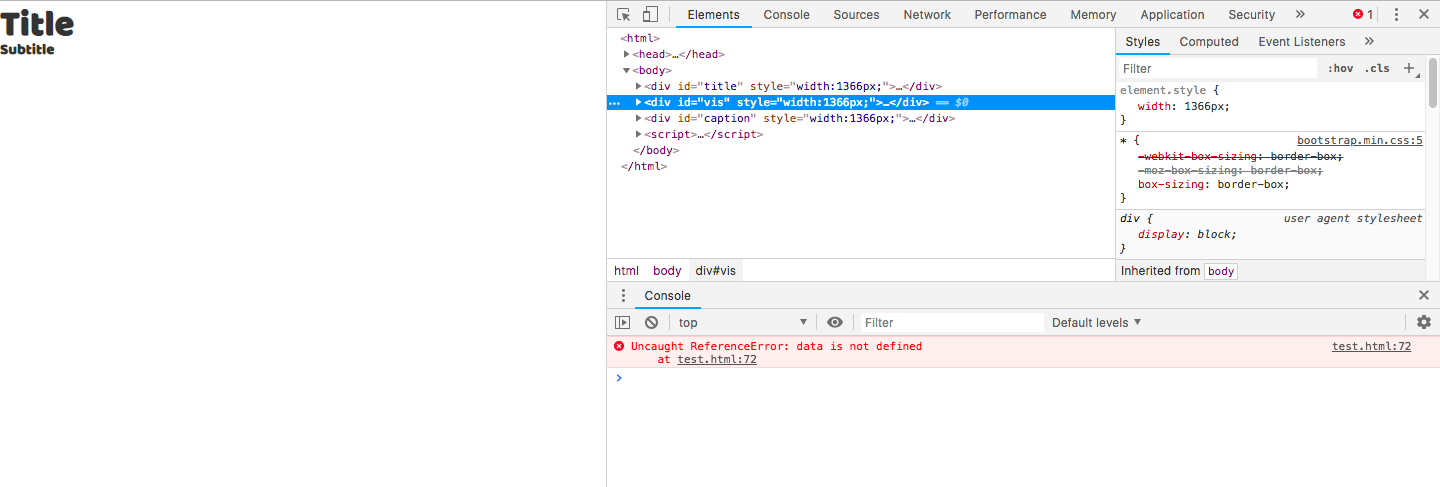The image size is (1440, 487).
Task: Expand the script element node
Action: coord(639,134)
